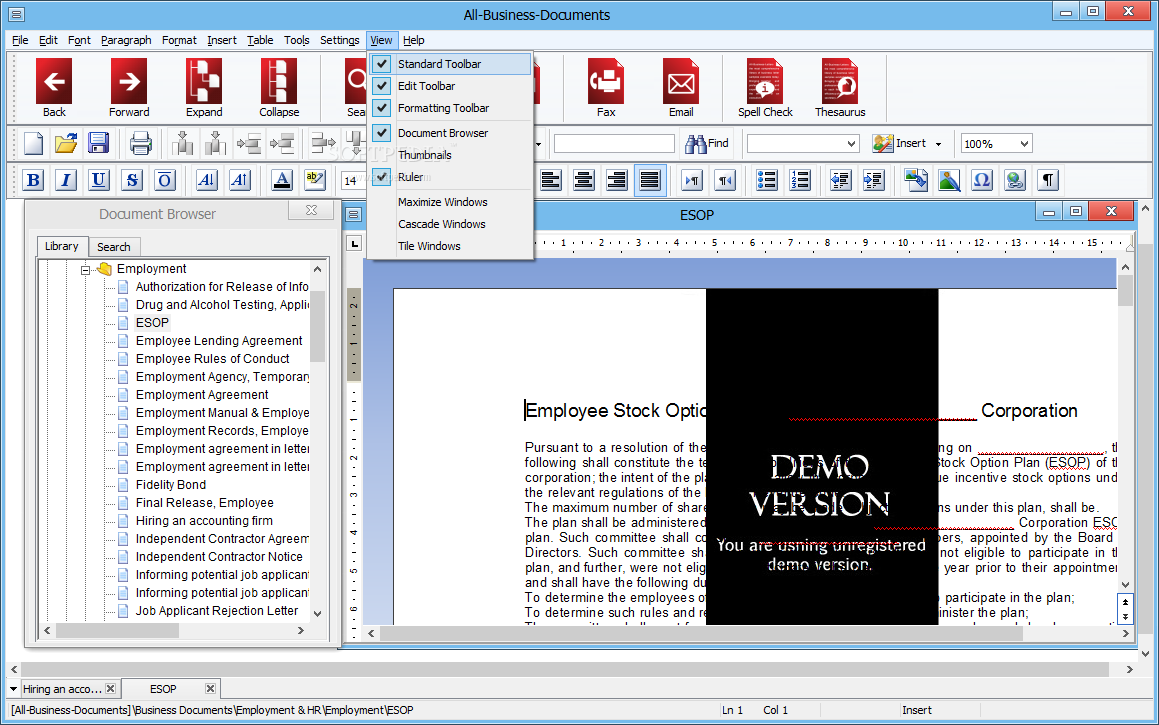Open ESOP document window system menu
Image resolution: width=1159 pixels, height=725 pixels.
pyautogui.click(x=354, y=214)
